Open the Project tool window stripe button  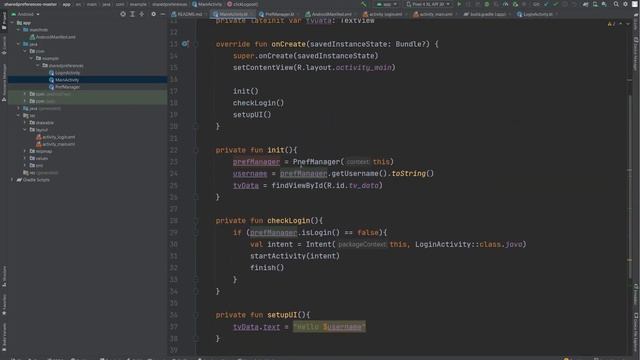pos(4,21)
